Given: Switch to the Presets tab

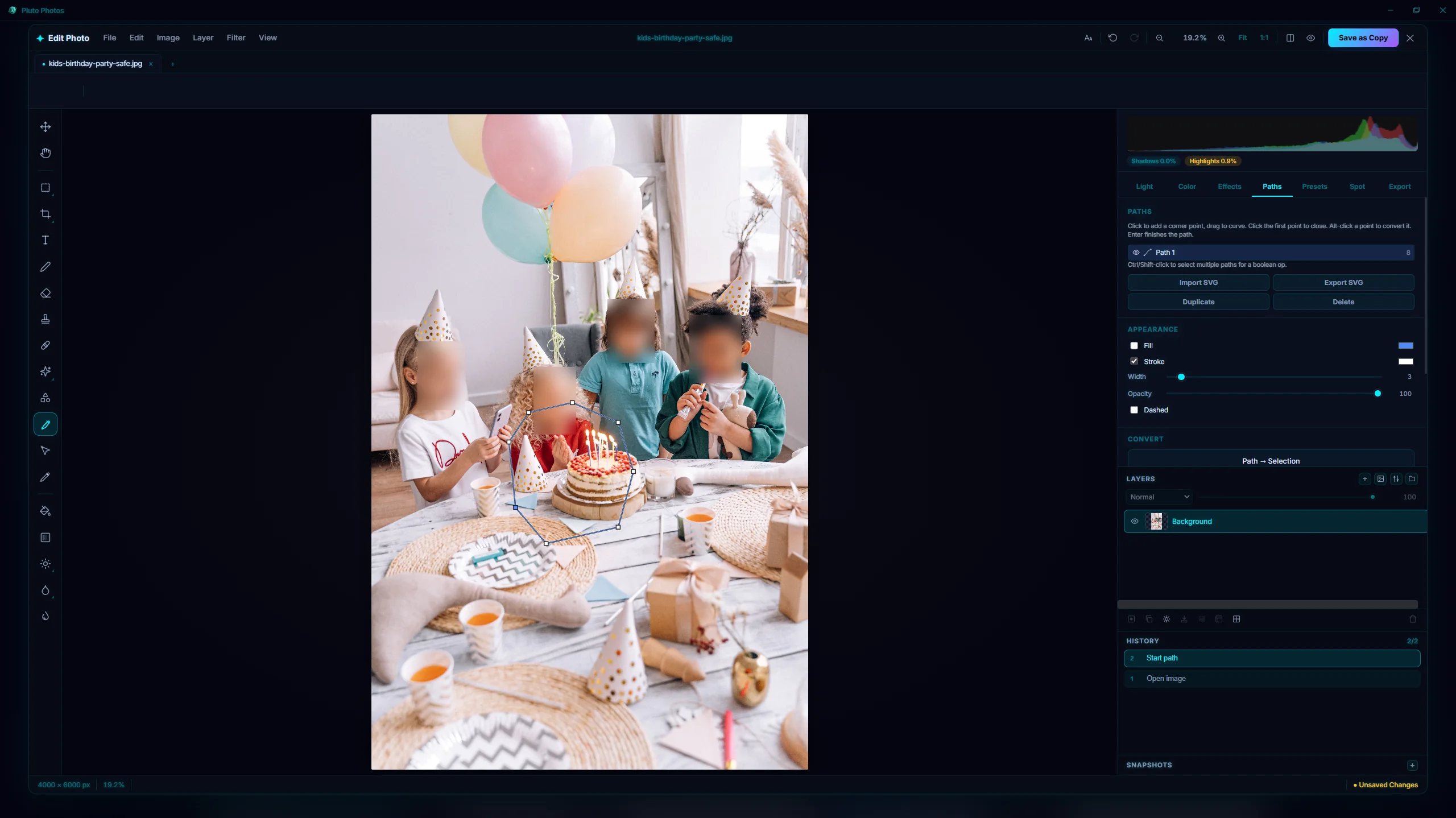Looking at the screenshot, I should coord(1314,187).
